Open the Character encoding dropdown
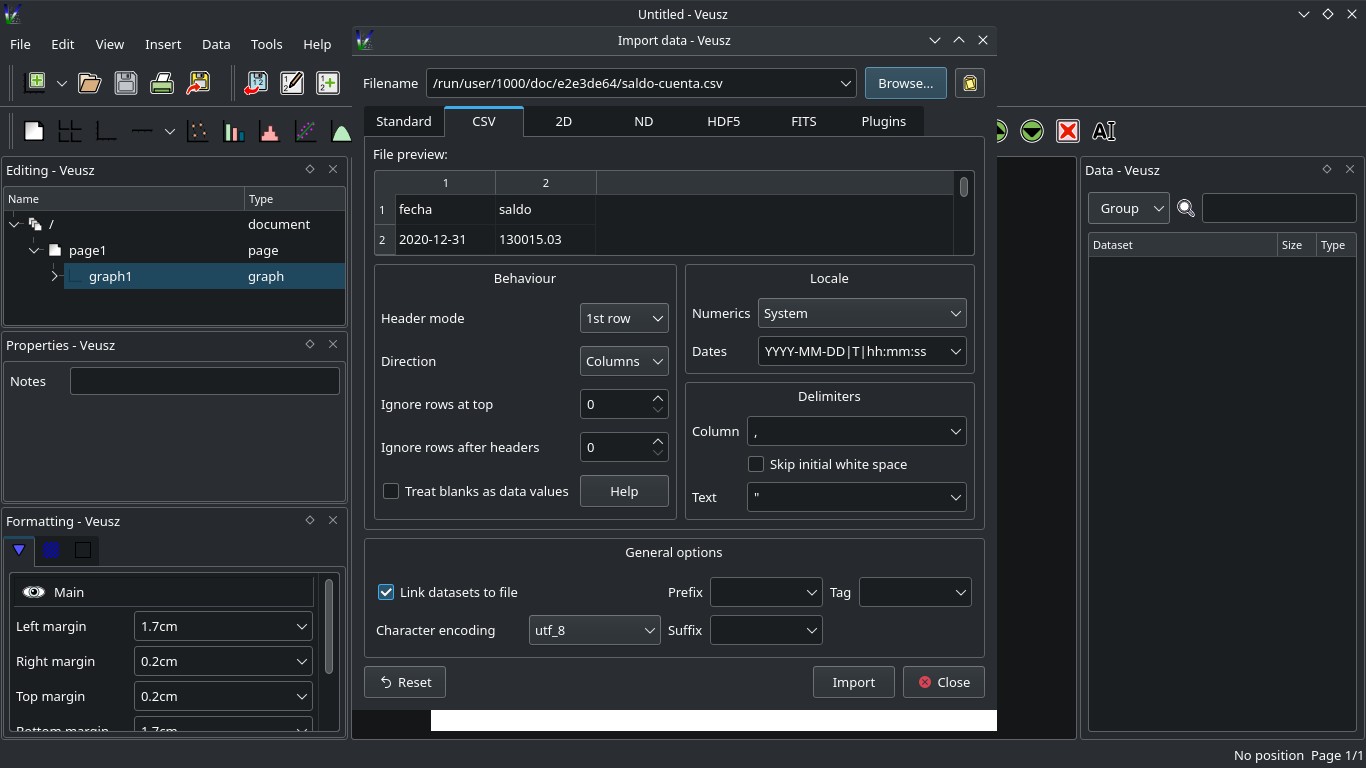Image resolution: width=1366 pixels, height=768 pixels. point(594,630)
